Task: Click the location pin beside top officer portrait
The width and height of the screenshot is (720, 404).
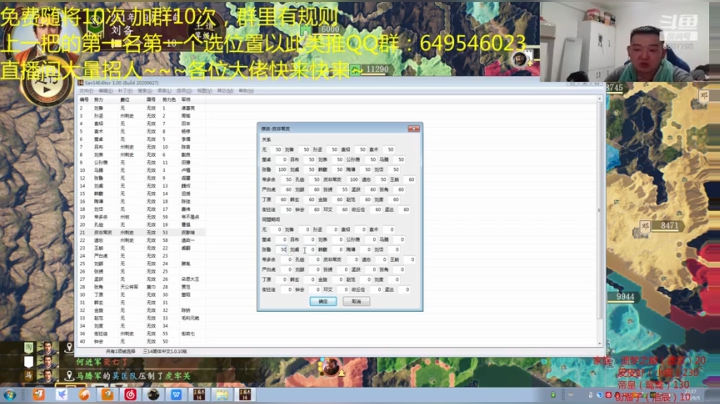Action: pyautogui.click(x=69, y=348)
